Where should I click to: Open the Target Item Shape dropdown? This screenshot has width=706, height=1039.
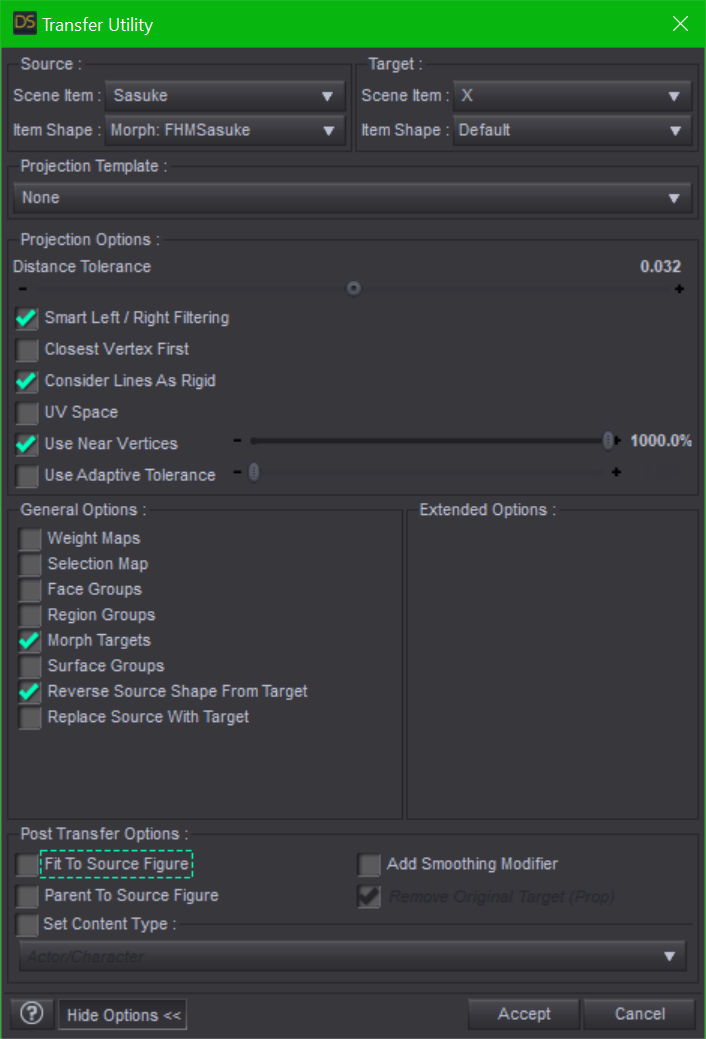pos(572,130)
